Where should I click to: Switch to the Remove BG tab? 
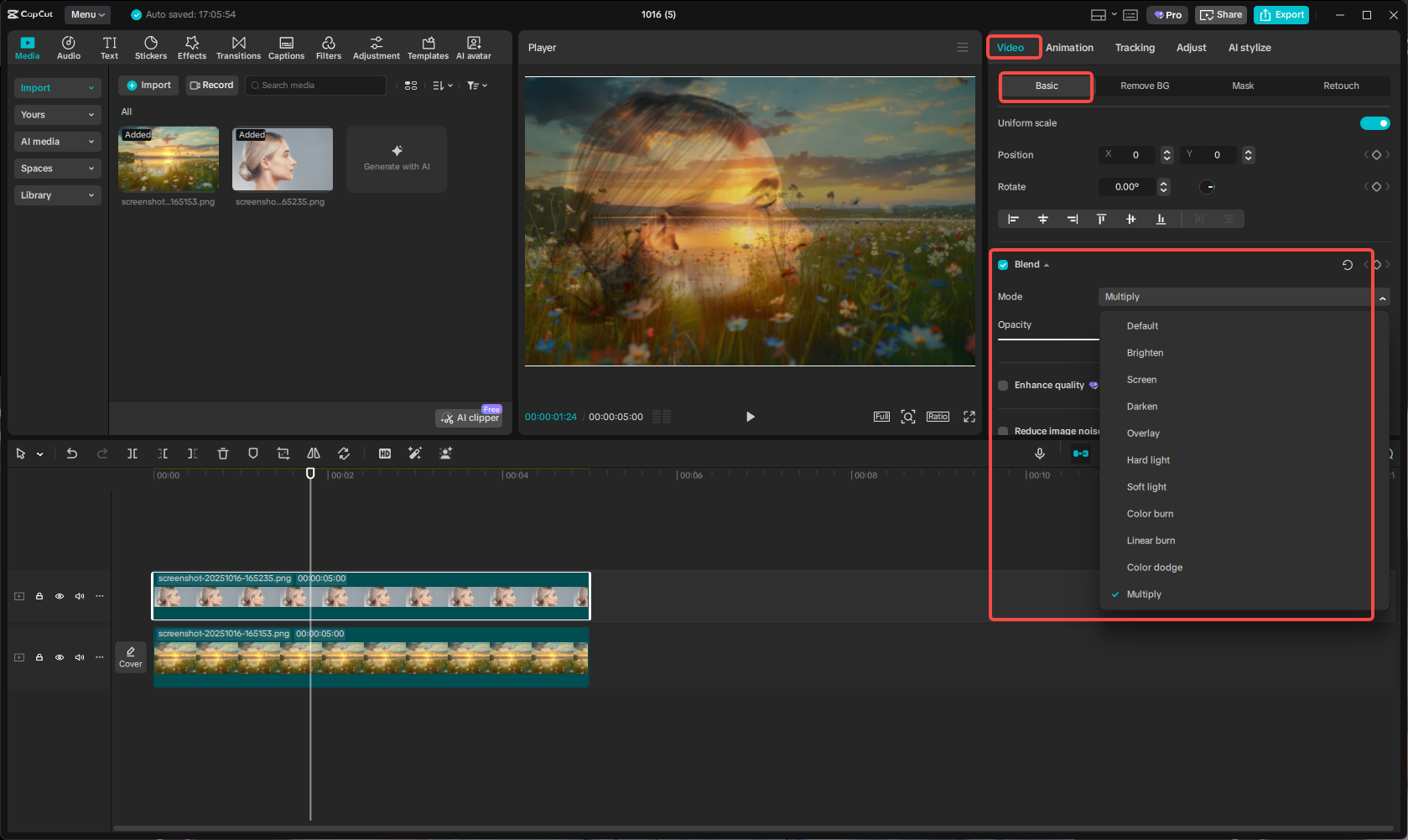(x=1143, y=86)
